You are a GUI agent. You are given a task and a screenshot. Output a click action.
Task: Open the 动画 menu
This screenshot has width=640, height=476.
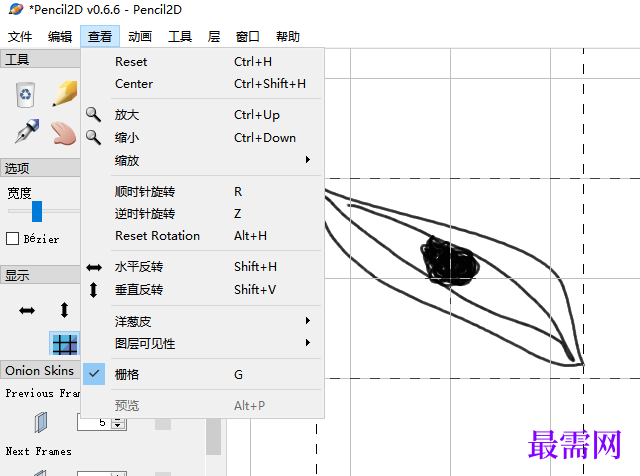click(x=140, y=36)
